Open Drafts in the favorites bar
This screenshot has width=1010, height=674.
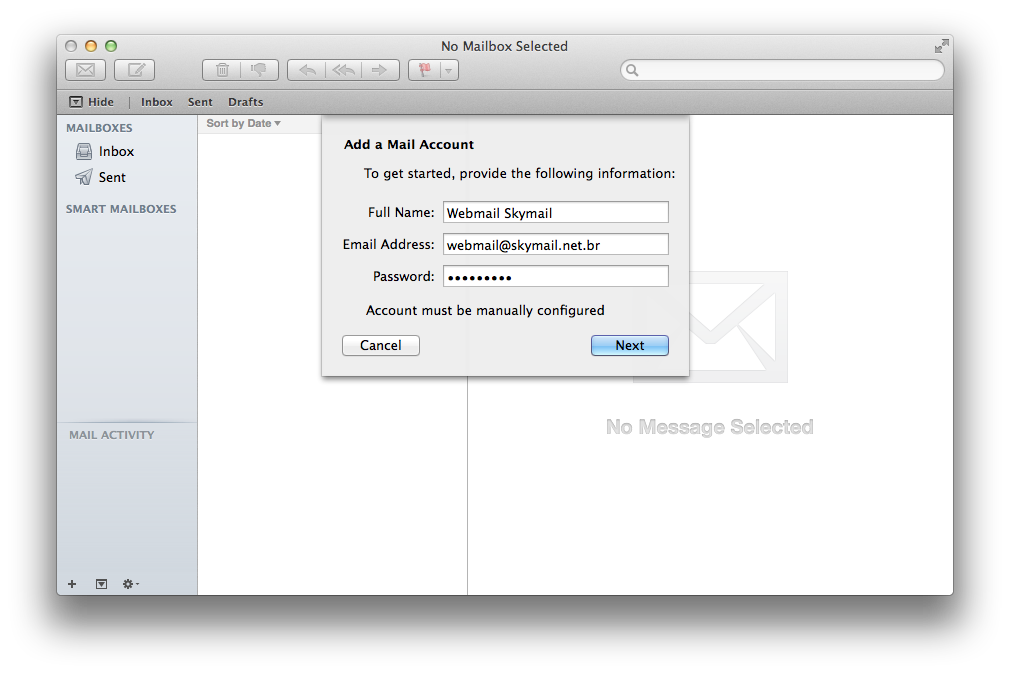245,102
